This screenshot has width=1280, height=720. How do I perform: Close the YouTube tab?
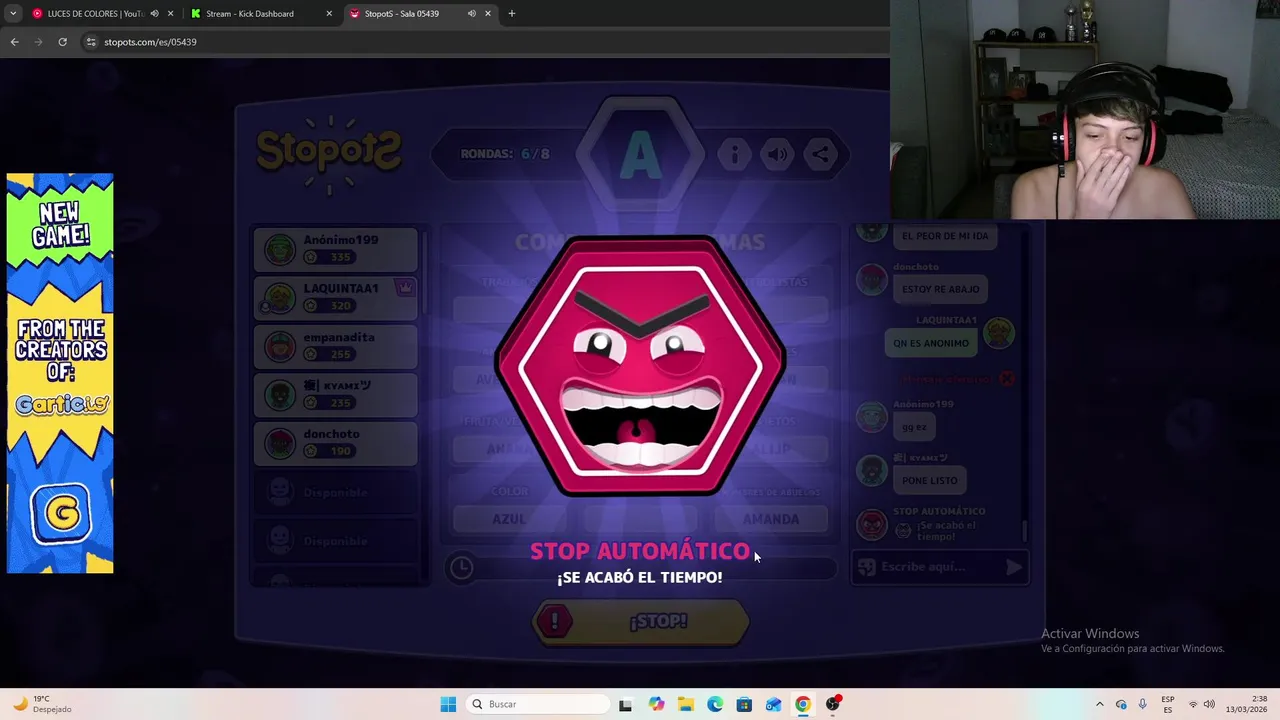tap(171, 14)
